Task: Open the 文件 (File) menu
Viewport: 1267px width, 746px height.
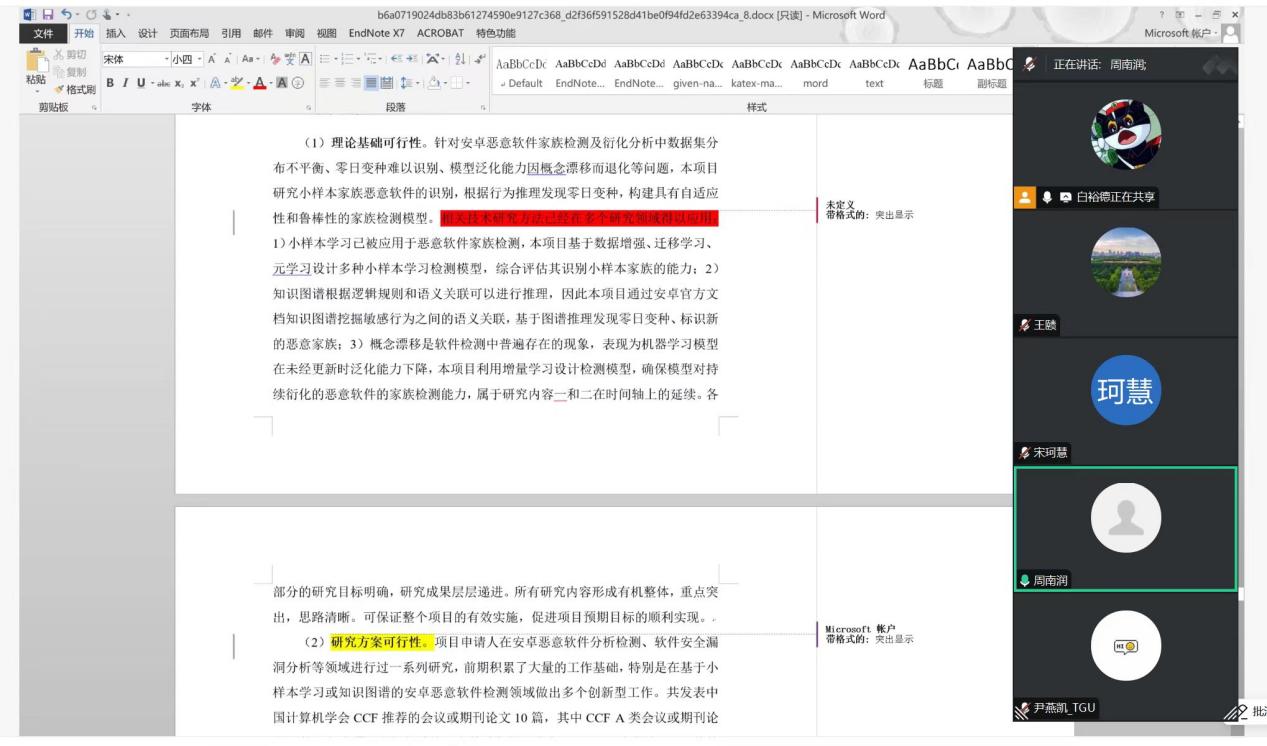Action: point(43,34)
